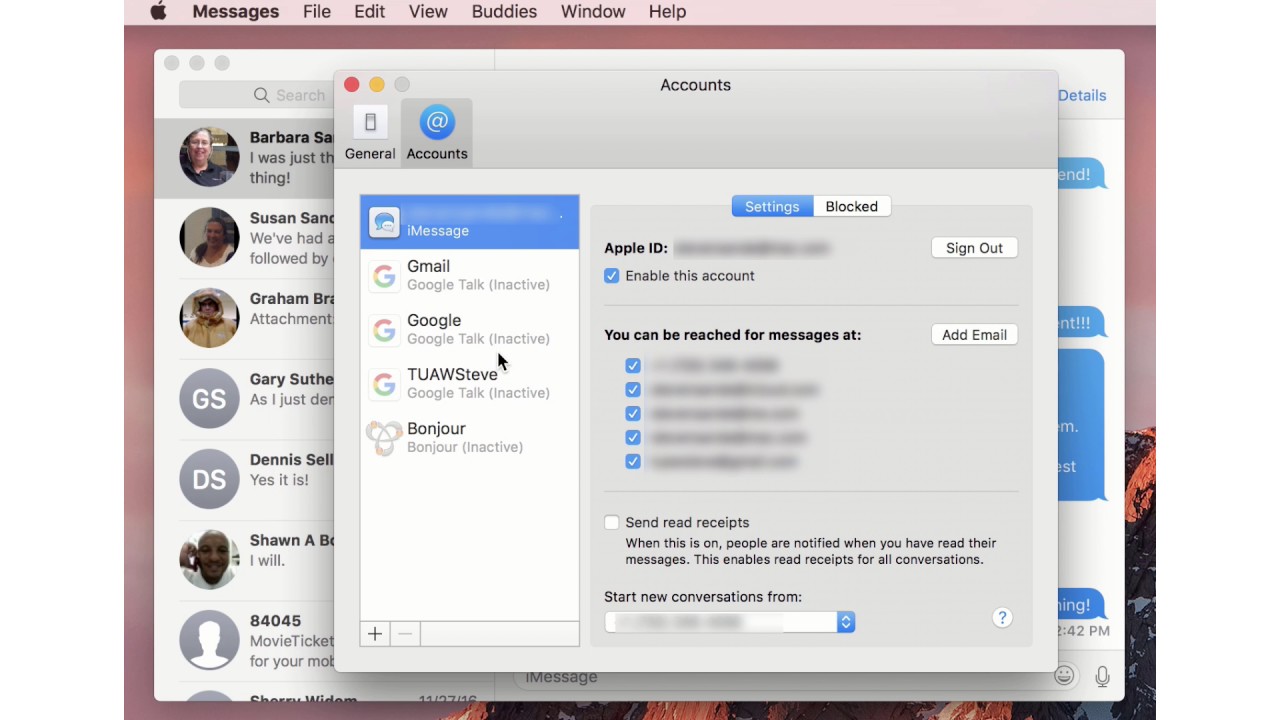Click the search magnifier icon in Messages
This screenshot has height=720, width=1280.
(262, 95)
